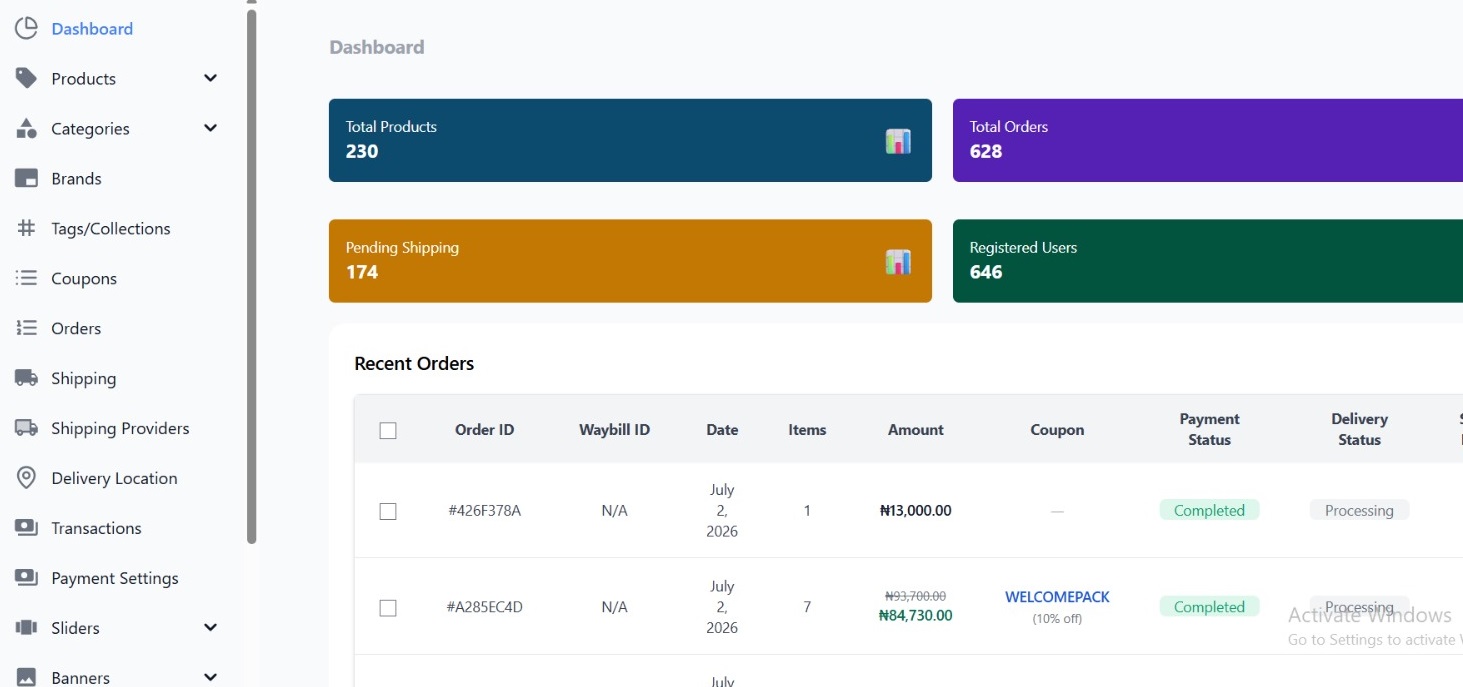Click the Coupons list icon

coord(26,278)
